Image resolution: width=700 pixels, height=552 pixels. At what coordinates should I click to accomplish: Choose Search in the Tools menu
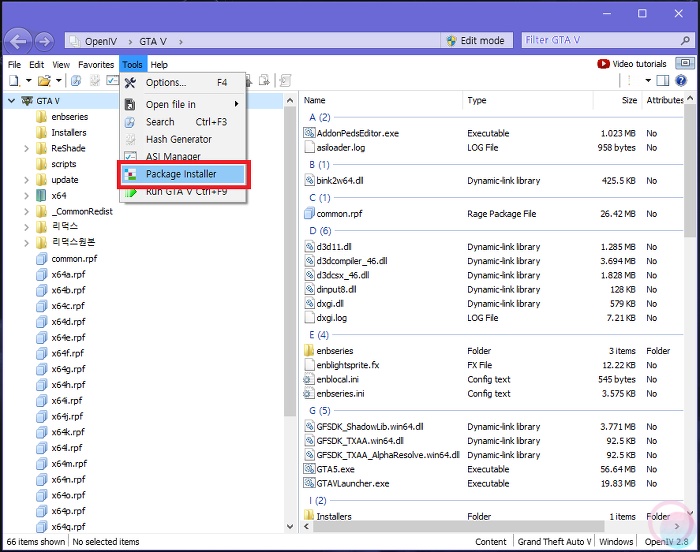click(183, 122)
